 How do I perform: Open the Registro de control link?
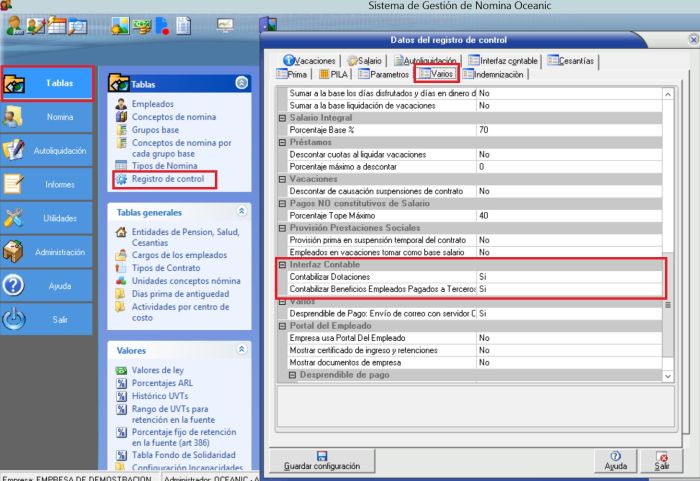[x=167, y=179]
